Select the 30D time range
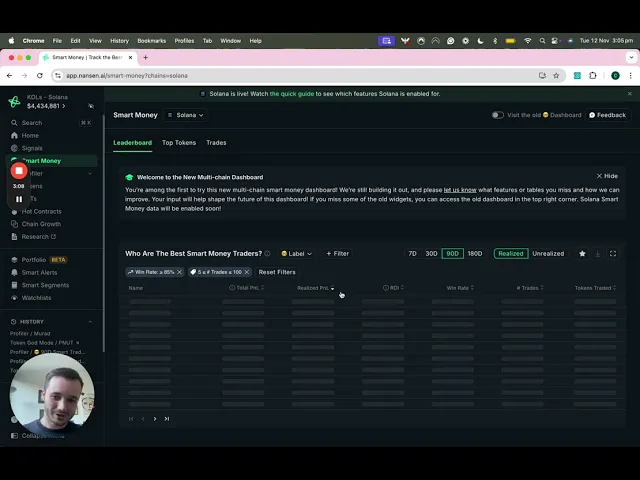640x480 pixels. (x=431, y=254)
